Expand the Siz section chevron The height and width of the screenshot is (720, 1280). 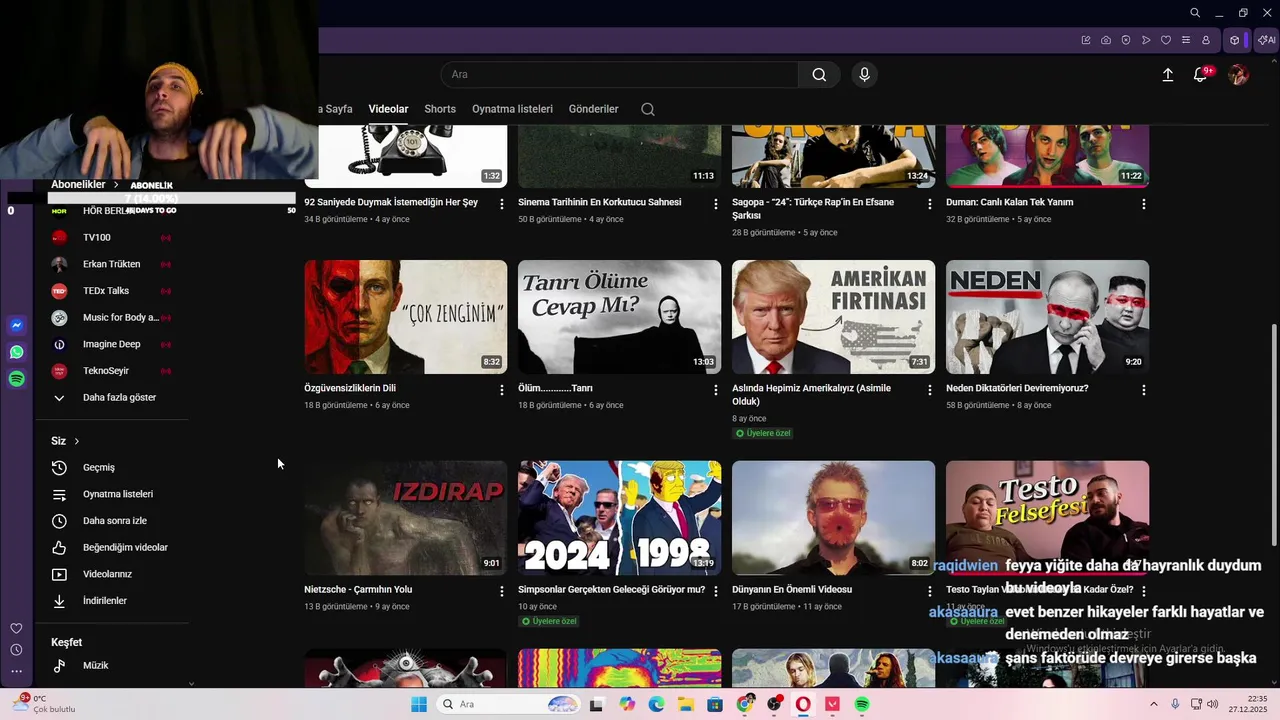(x=76, y=441)
